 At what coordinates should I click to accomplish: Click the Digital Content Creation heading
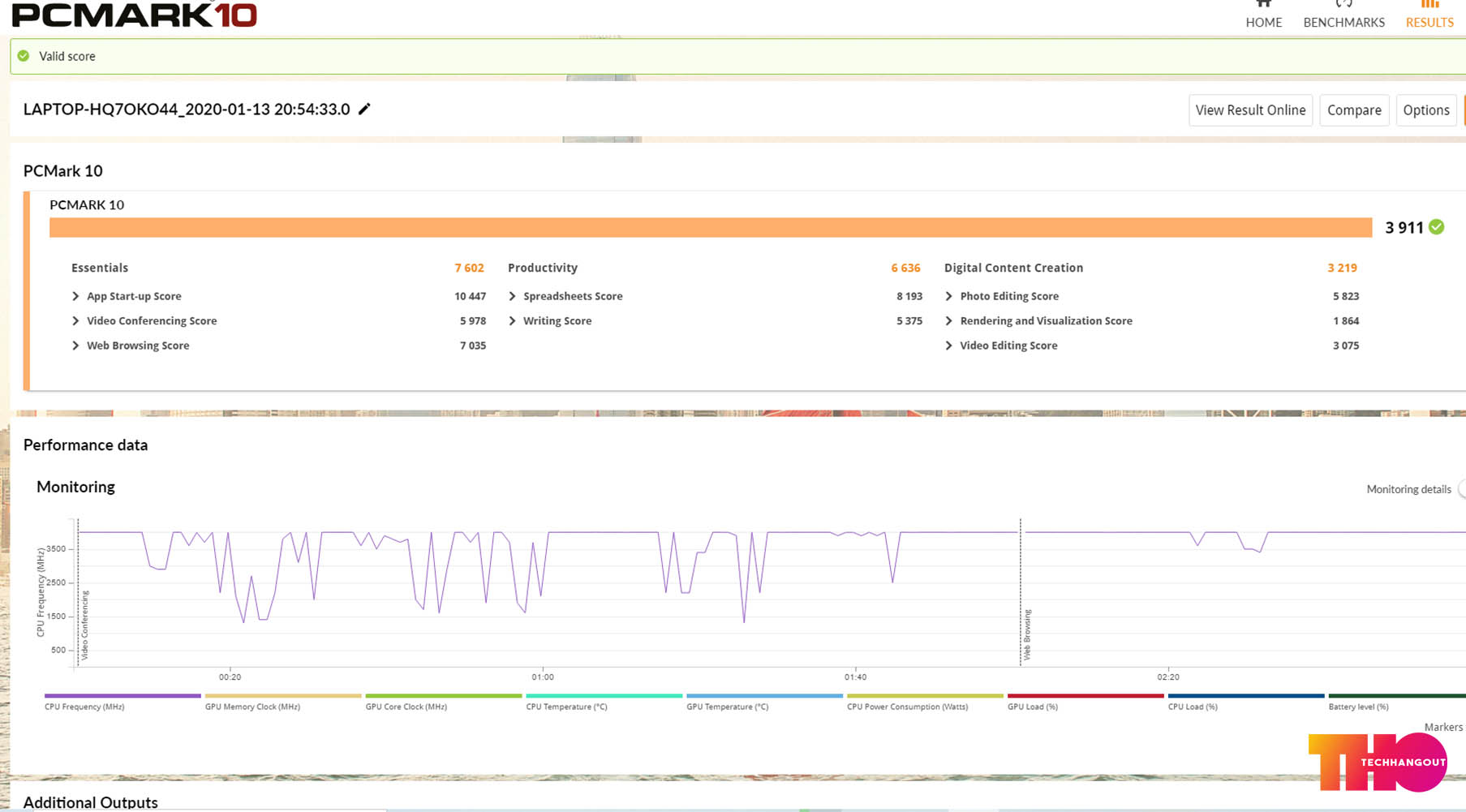pyautogui.click(x=1013, y=268)
